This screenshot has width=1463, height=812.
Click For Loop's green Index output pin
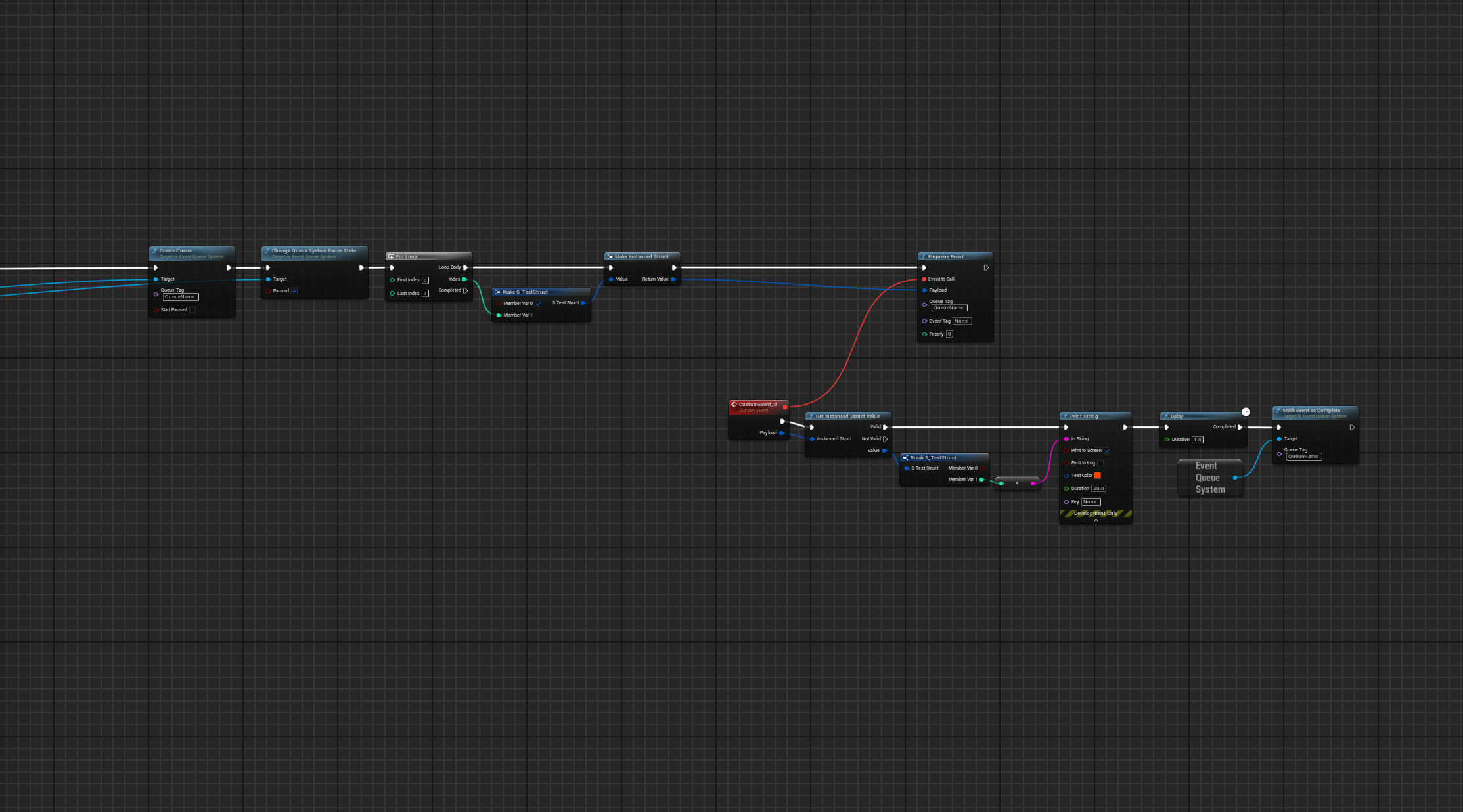point(464,279)
